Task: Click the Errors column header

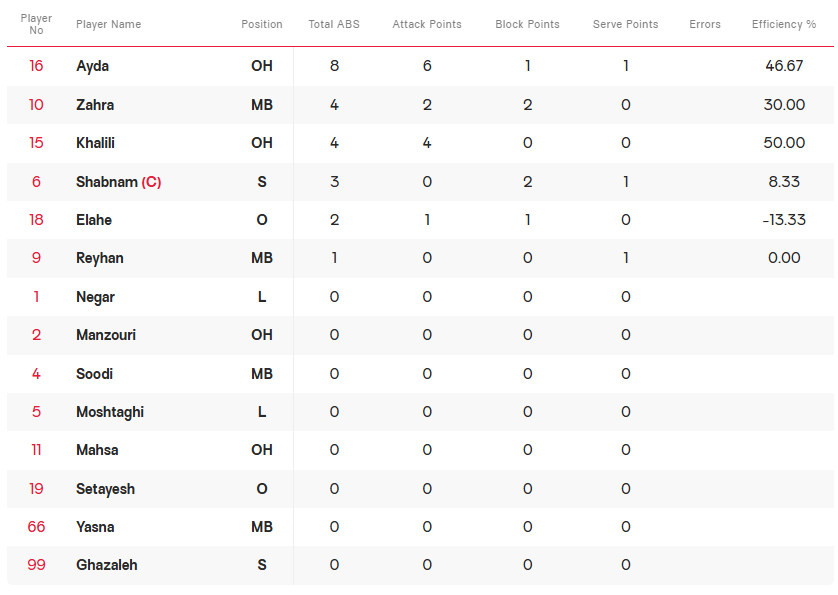Action: [x=704, y=24]
